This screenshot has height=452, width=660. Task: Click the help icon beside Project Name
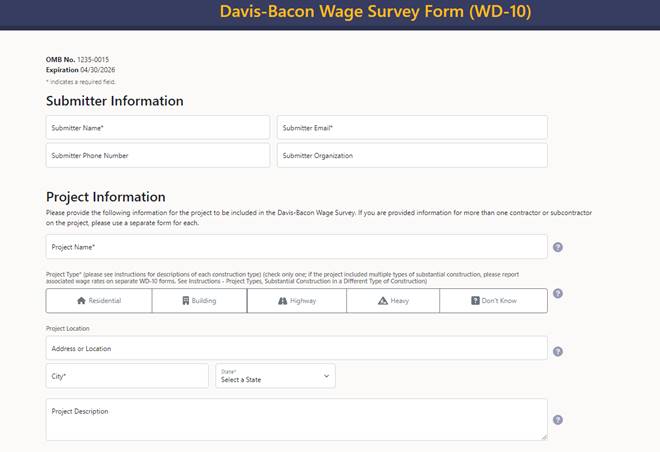pyautogui.click(x=558, y=247)
